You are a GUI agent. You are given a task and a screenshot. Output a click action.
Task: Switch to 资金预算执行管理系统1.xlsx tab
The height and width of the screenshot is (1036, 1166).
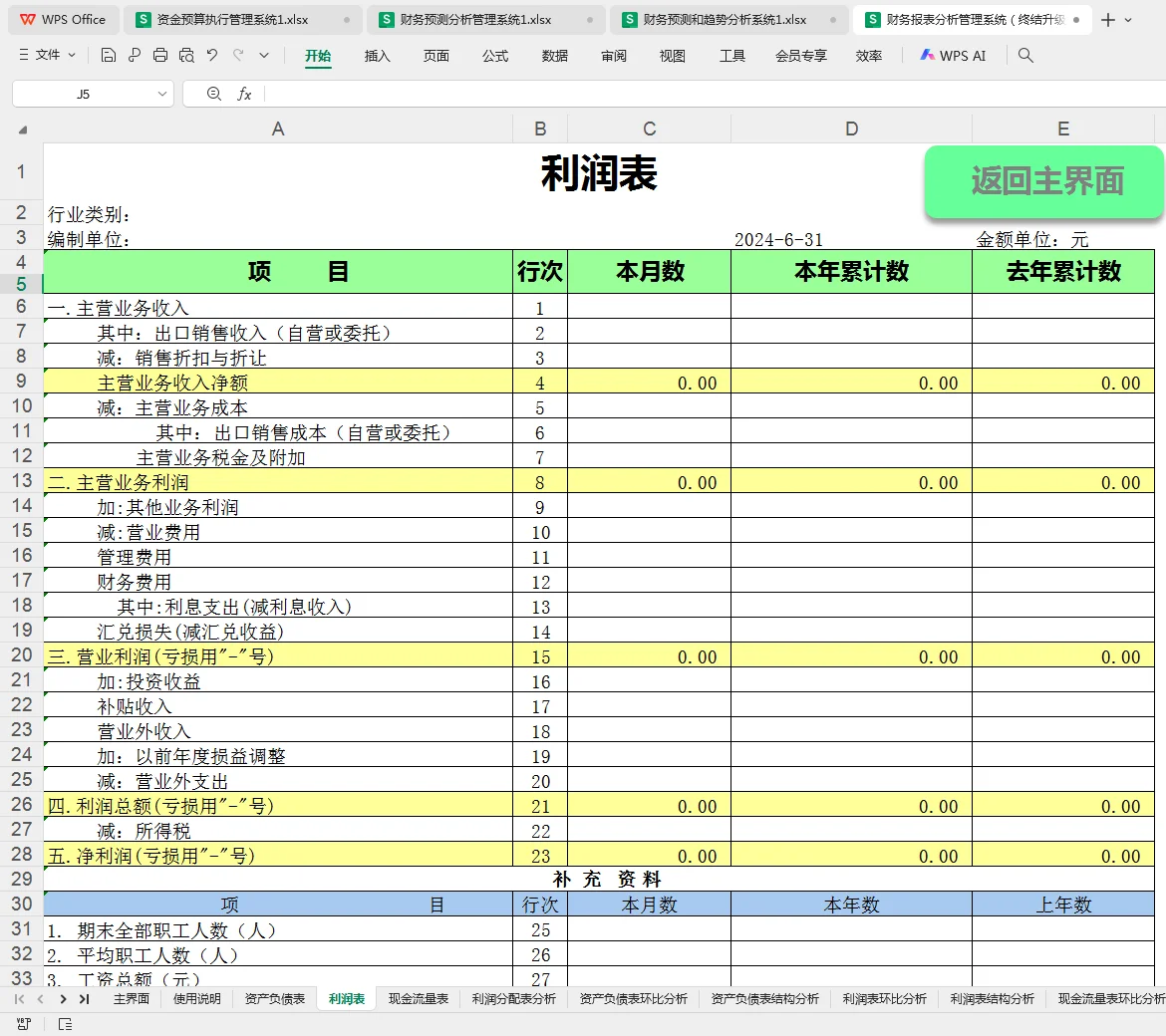242,20
